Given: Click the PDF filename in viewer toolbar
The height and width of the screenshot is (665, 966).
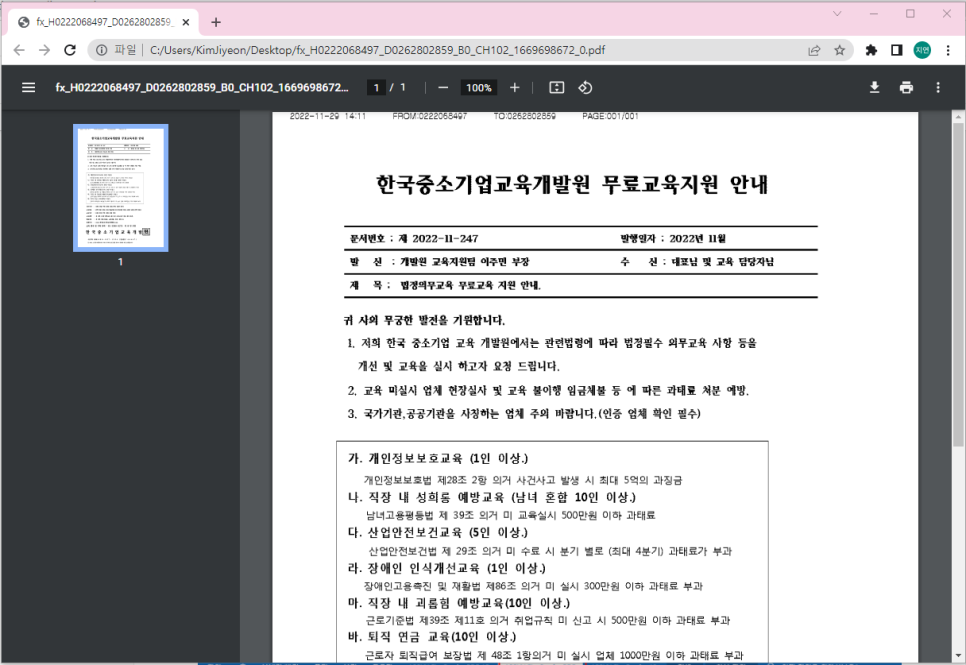Looking at the screenshot, I should pos(202,88).
